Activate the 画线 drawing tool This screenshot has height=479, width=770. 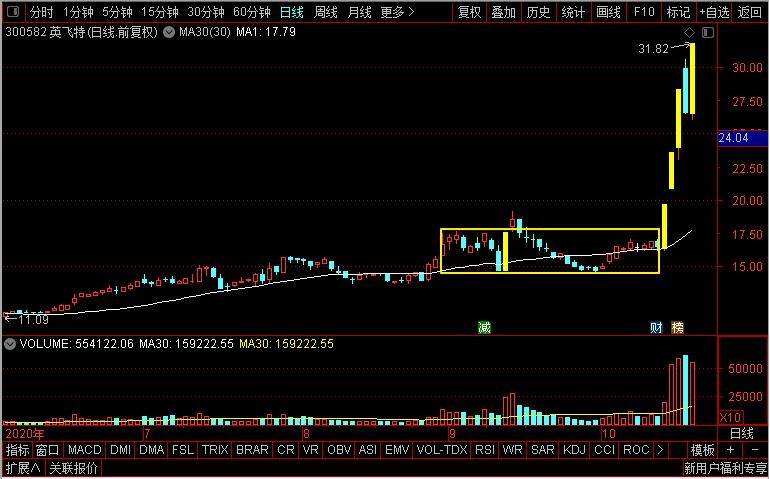tap(608, 12)
